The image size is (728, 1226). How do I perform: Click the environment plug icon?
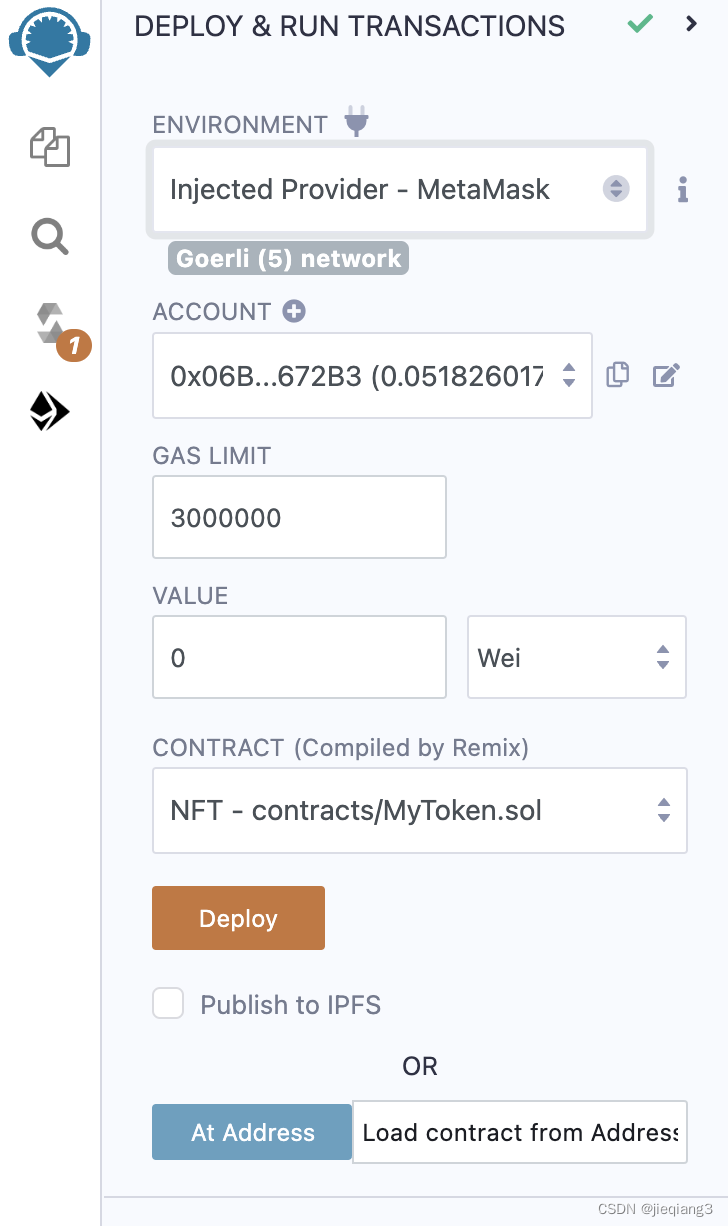[x=356, y=122]
